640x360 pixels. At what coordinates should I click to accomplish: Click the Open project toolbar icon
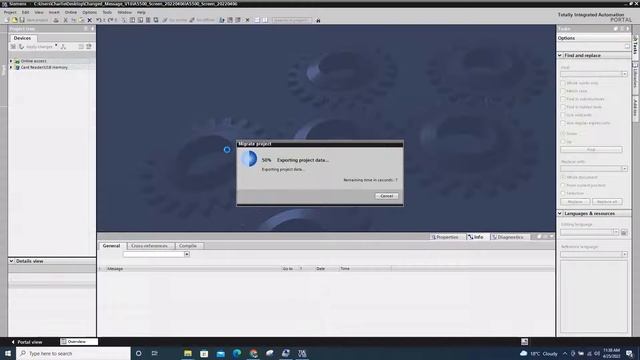click(15, 20)
